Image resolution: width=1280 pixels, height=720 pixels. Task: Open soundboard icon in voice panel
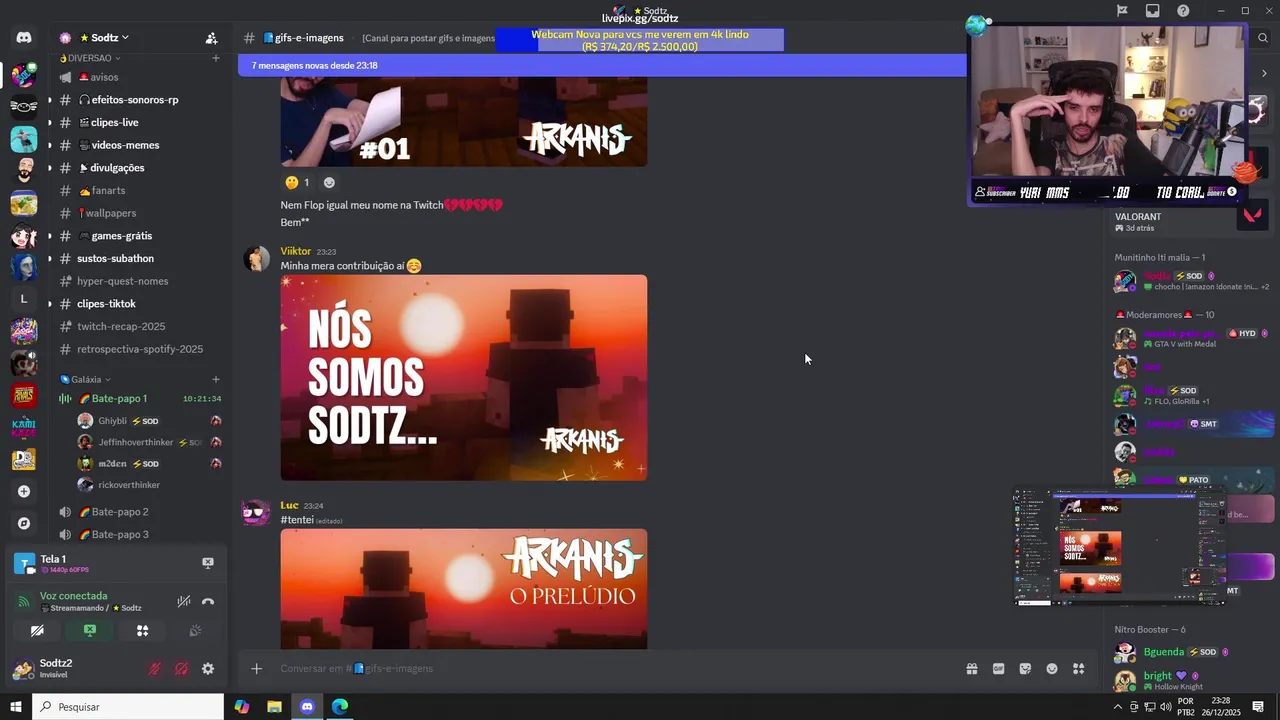pos(195,631)
